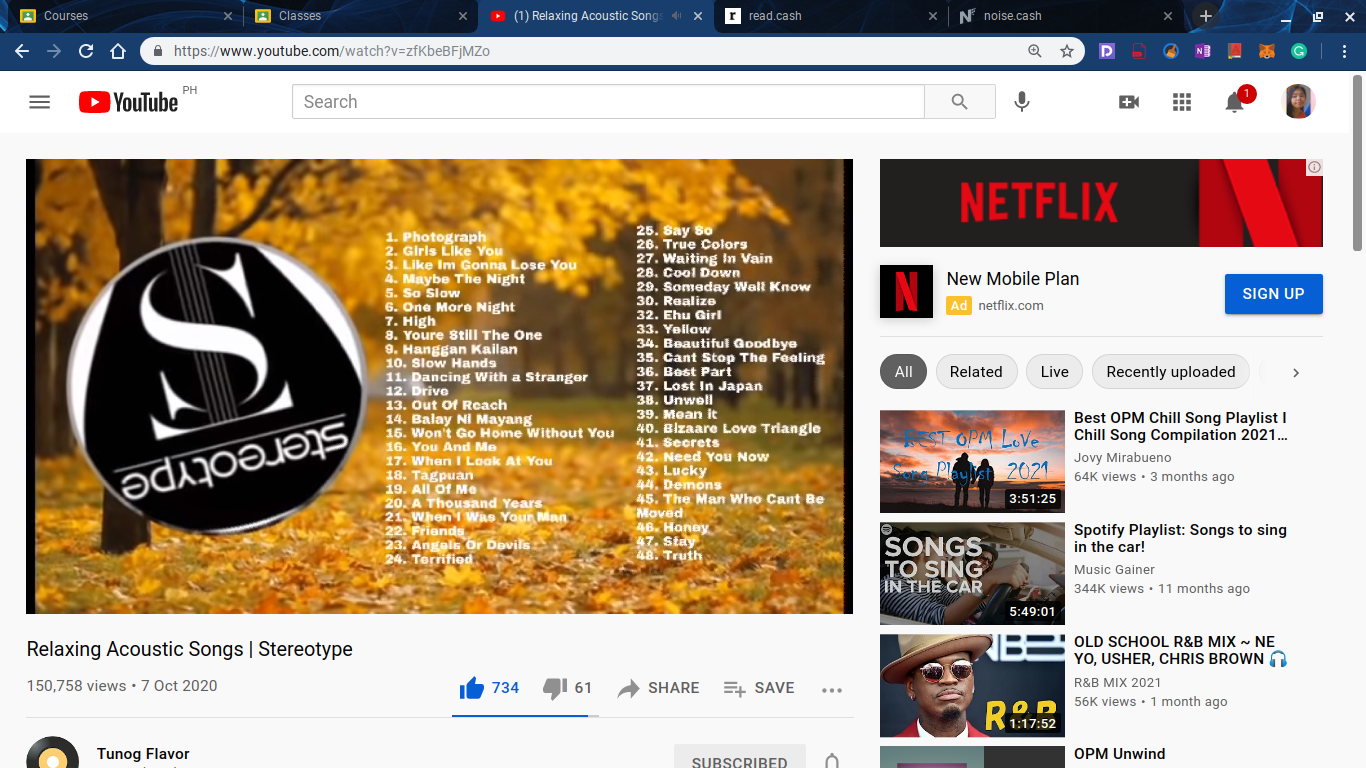Image resolution: width=1366 pixels, height=768 pixels.
Task: Open the Create video camera icon
Action: (1129, 102)
